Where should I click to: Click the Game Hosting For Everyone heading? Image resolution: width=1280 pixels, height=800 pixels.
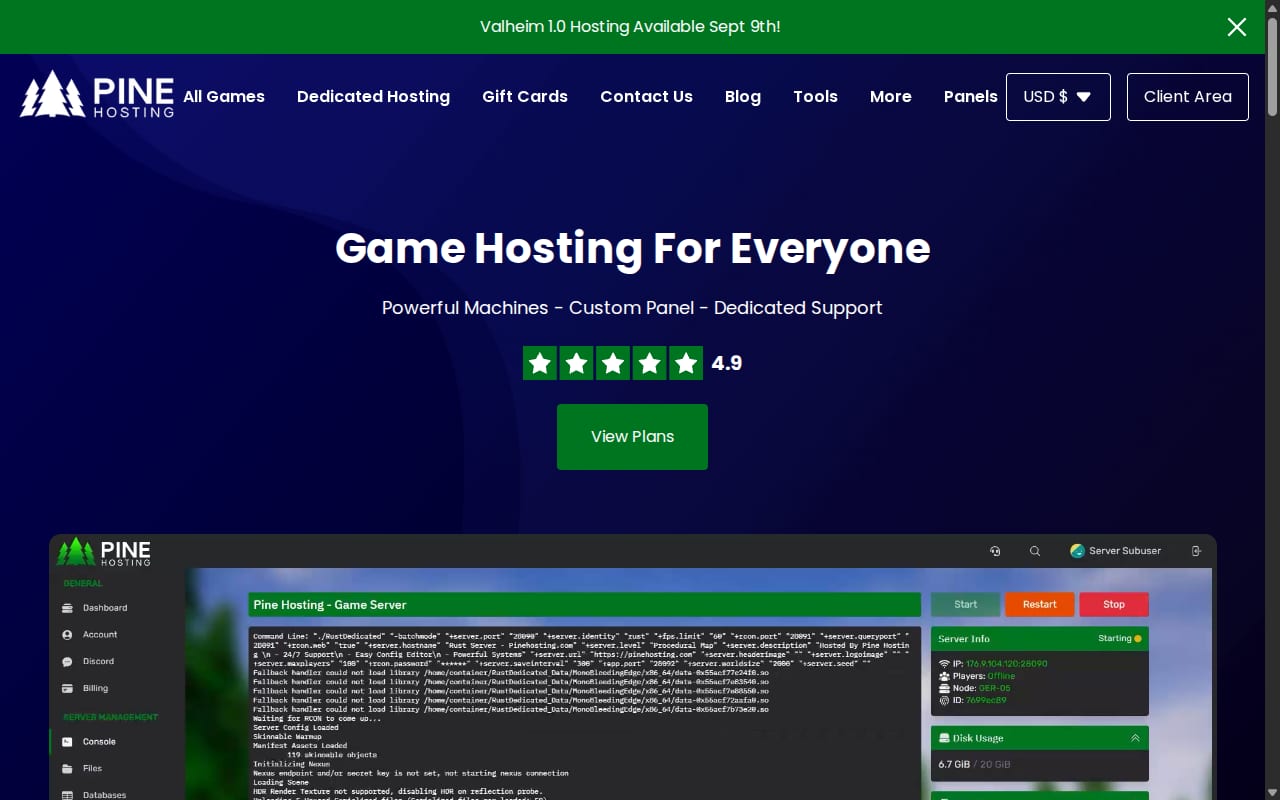coord(633,248)
